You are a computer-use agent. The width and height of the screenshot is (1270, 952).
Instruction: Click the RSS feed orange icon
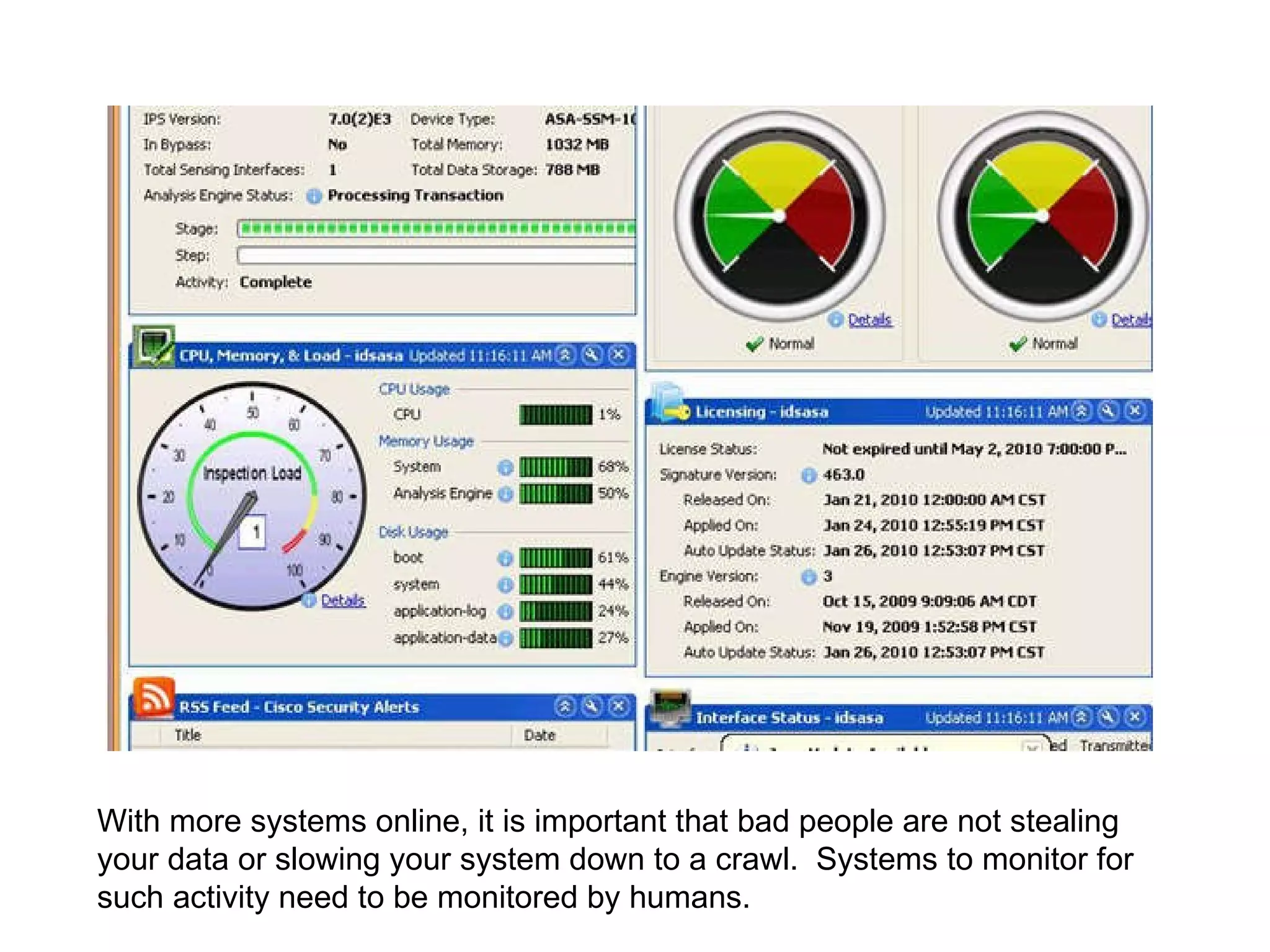click(154, 697)
